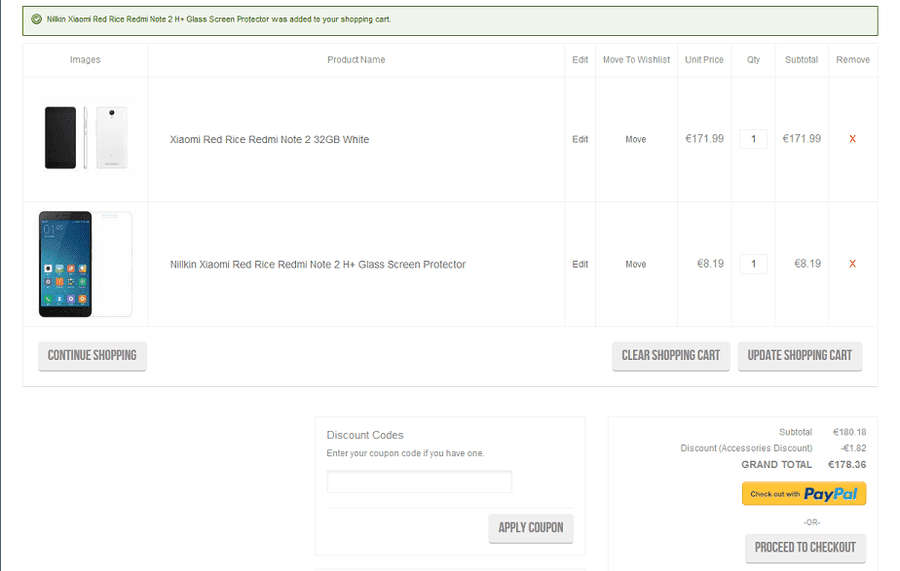This screenshot has width=900, height=571.
Task: Open Xiaomi Red Rice Redmi Note 2 32GB White product
Action: (269, 139)
